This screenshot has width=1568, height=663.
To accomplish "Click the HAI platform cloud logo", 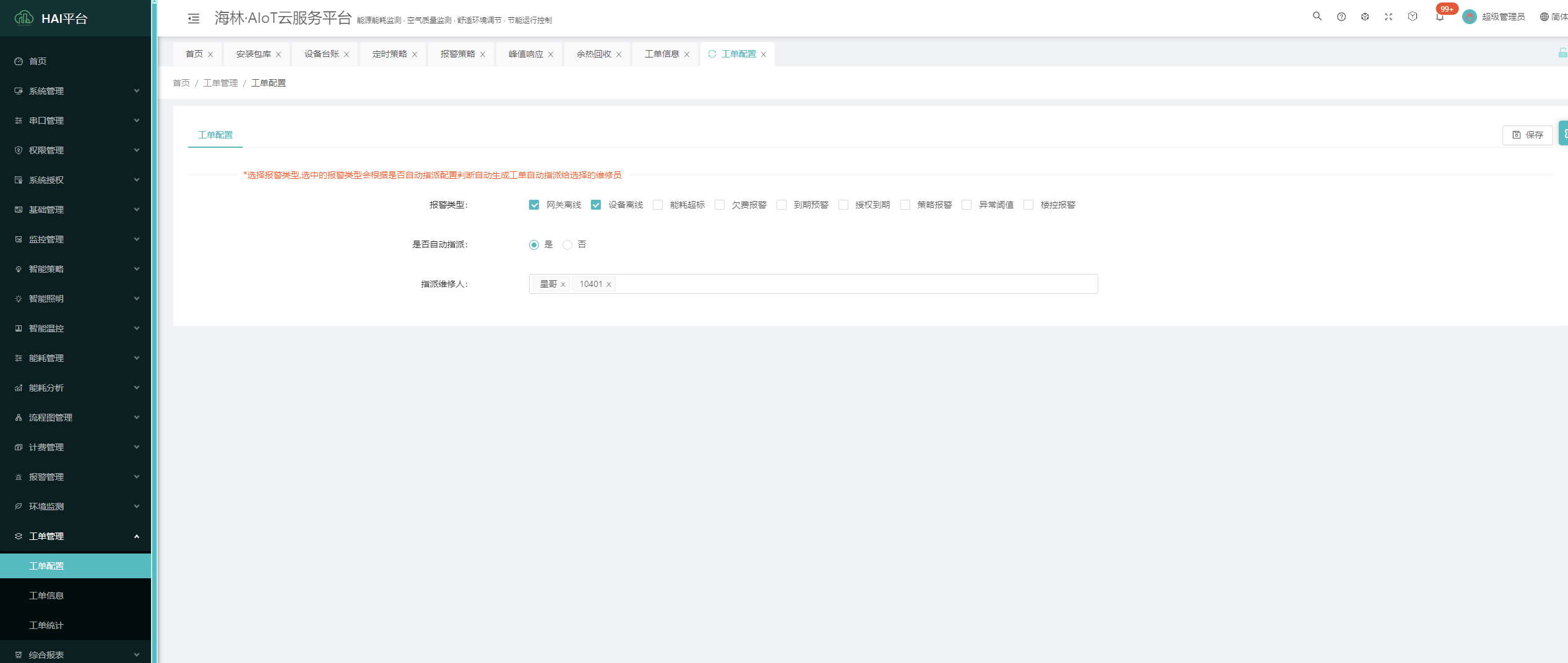I will pyautogui.click(x=24, y=18).
